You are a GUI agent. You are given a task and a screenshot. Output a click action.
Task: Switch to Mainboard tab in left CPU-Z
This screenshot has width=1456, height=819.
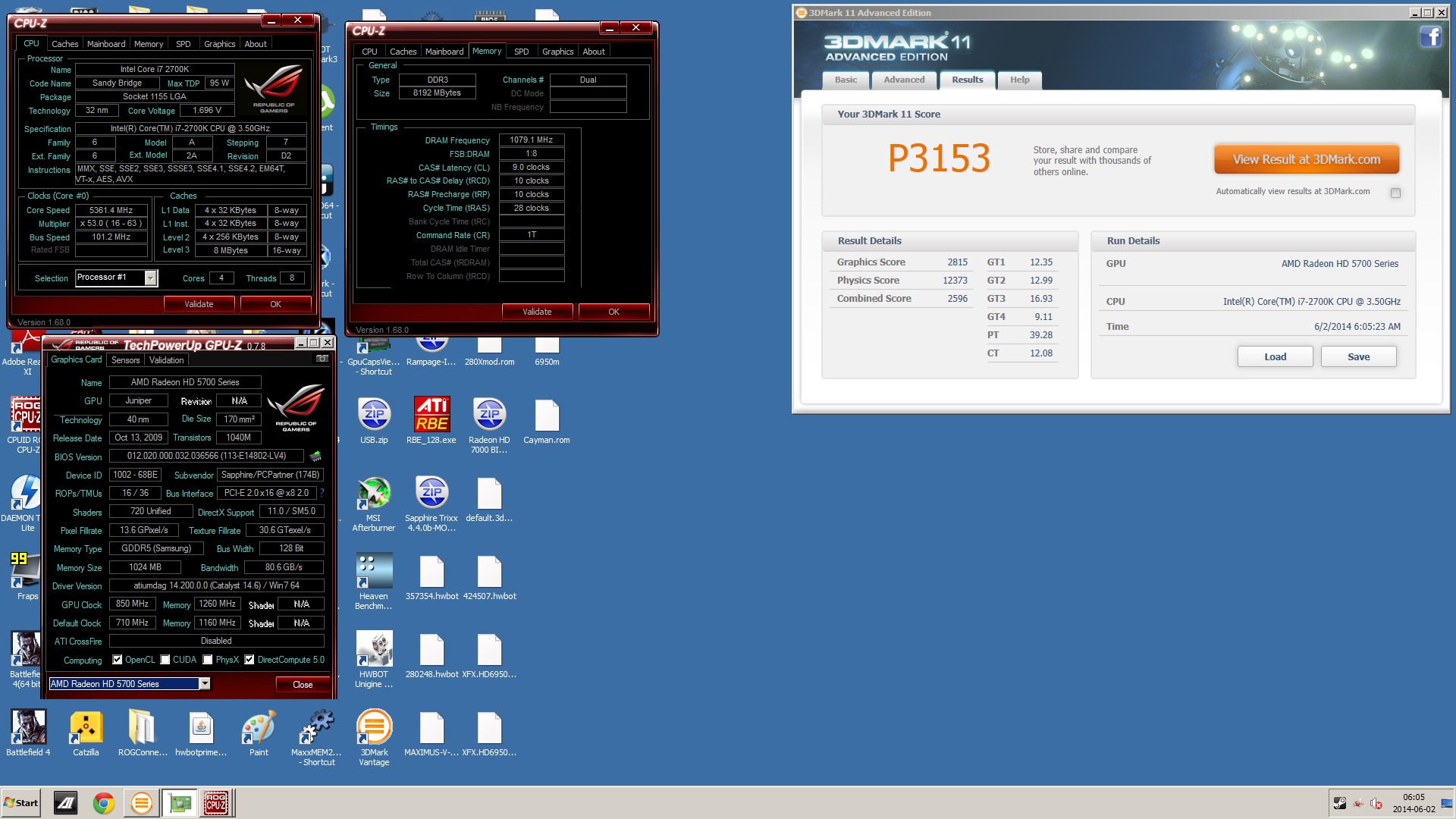(x=106, y=44)
